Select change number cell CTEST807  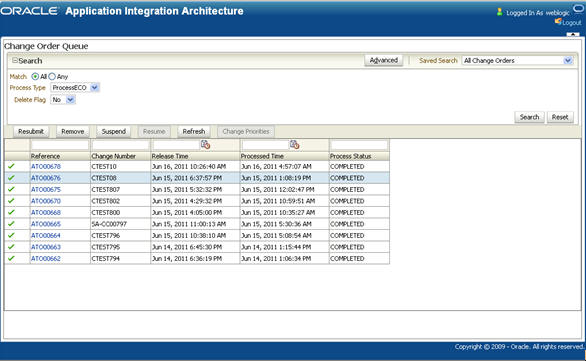tap(105, 189)
